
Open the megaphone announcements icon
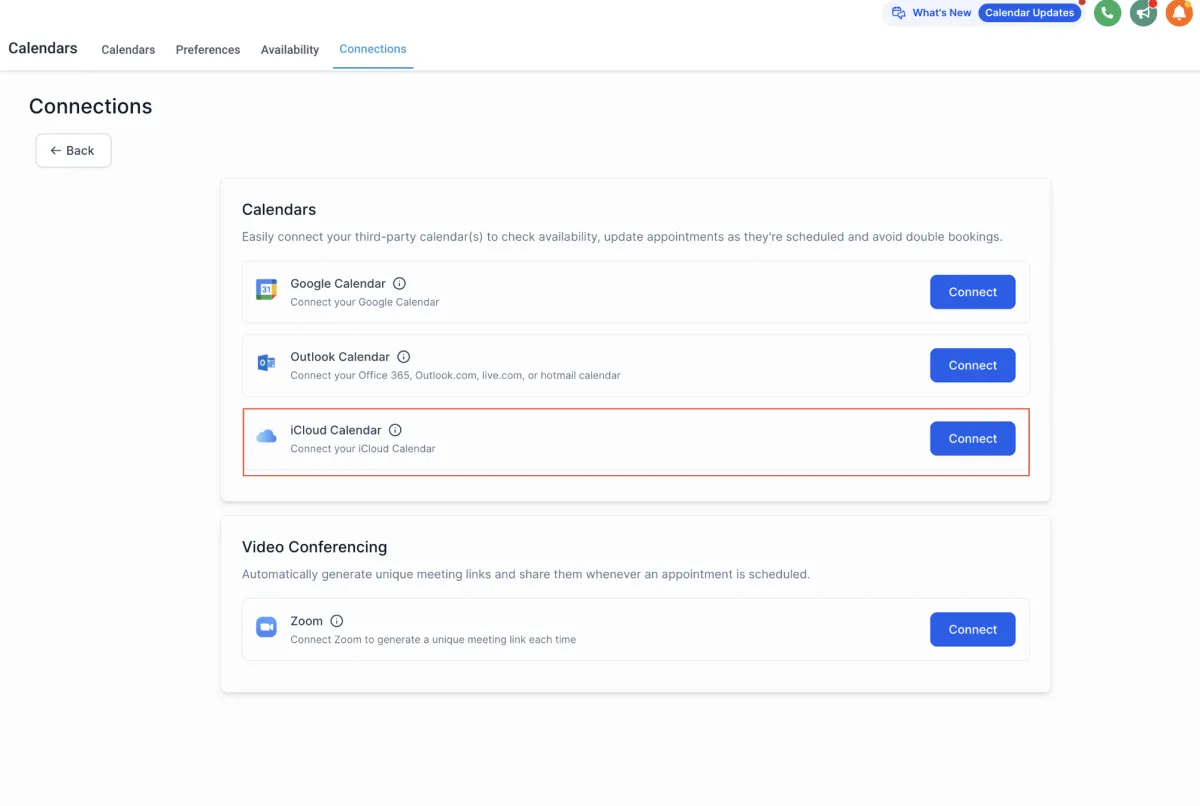coord(1143,13)
